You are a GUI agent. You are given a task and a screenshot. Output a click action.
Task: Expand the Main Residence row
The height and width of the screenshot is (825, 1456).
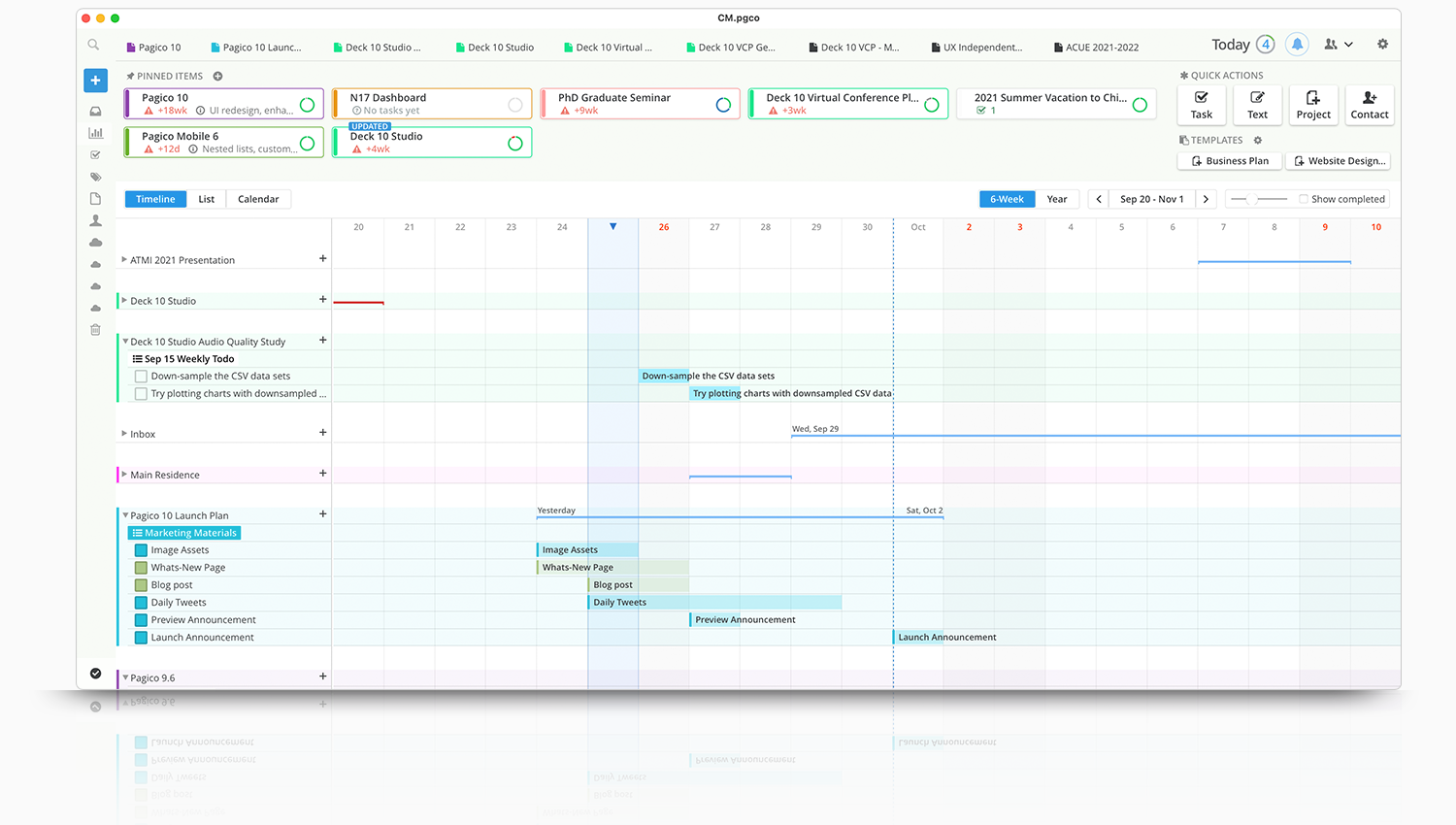pyautogui.click(x=124, y=474)
